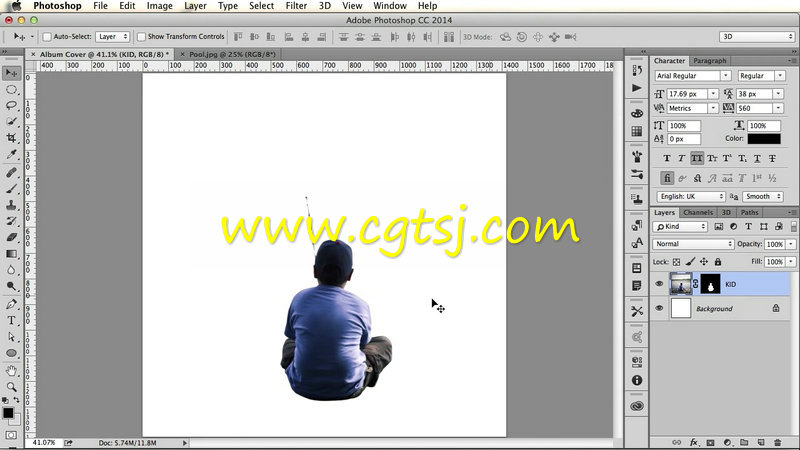Select the Pen tool
The width and height of the screenshot is (800, 450).
pos(11,304)
